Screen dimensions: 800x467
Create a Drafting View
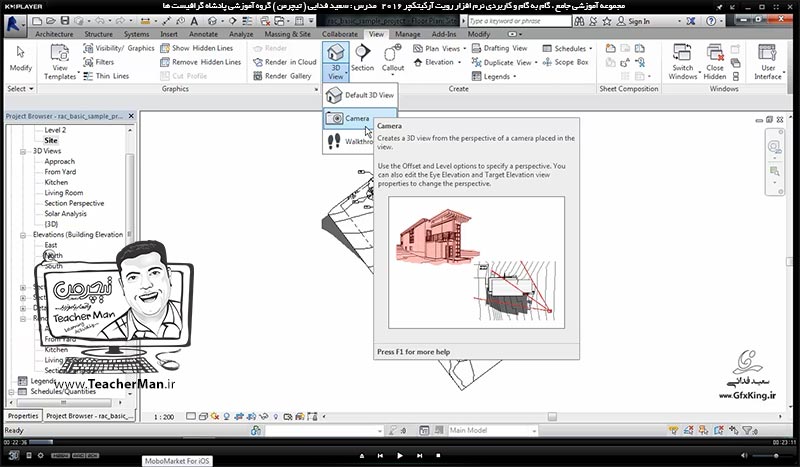click(x=499, y=48)
